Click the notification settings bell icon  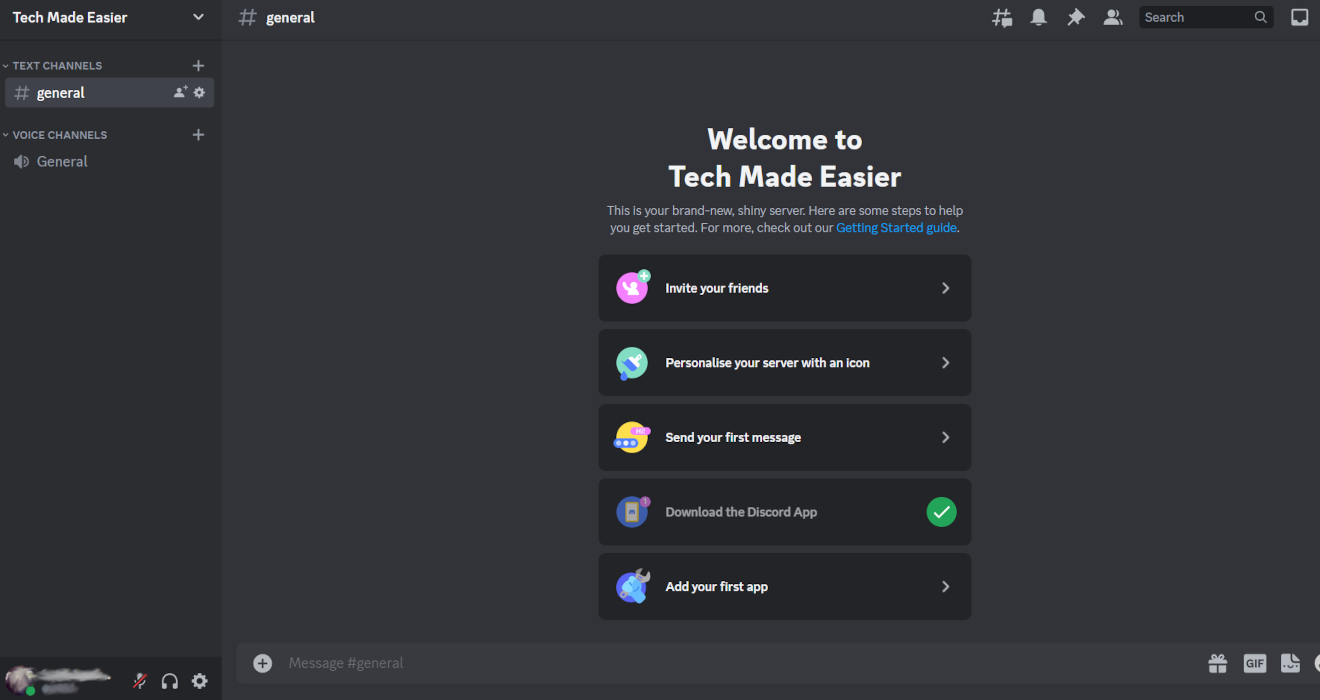point(1038,17)
